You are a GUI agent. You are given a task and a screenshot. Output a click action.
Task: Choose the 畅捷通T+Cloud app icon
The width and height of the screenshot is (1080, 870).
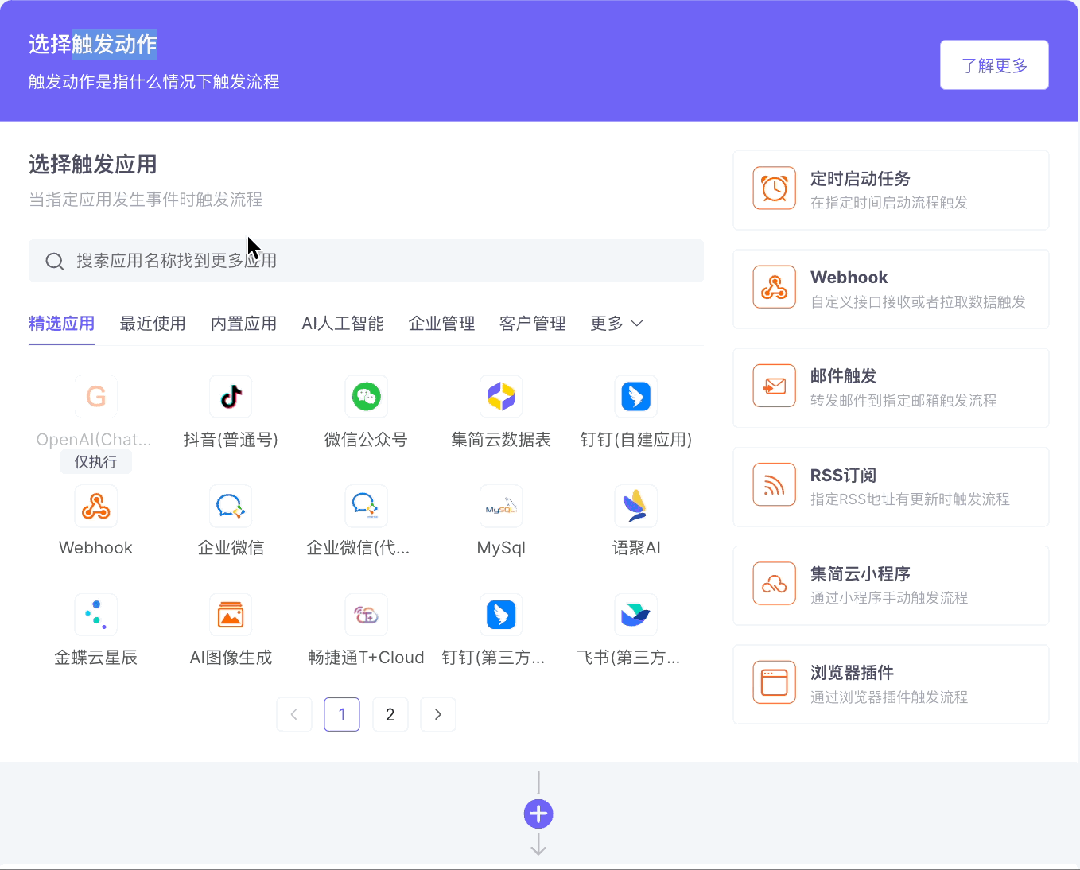tap(366, 614)
